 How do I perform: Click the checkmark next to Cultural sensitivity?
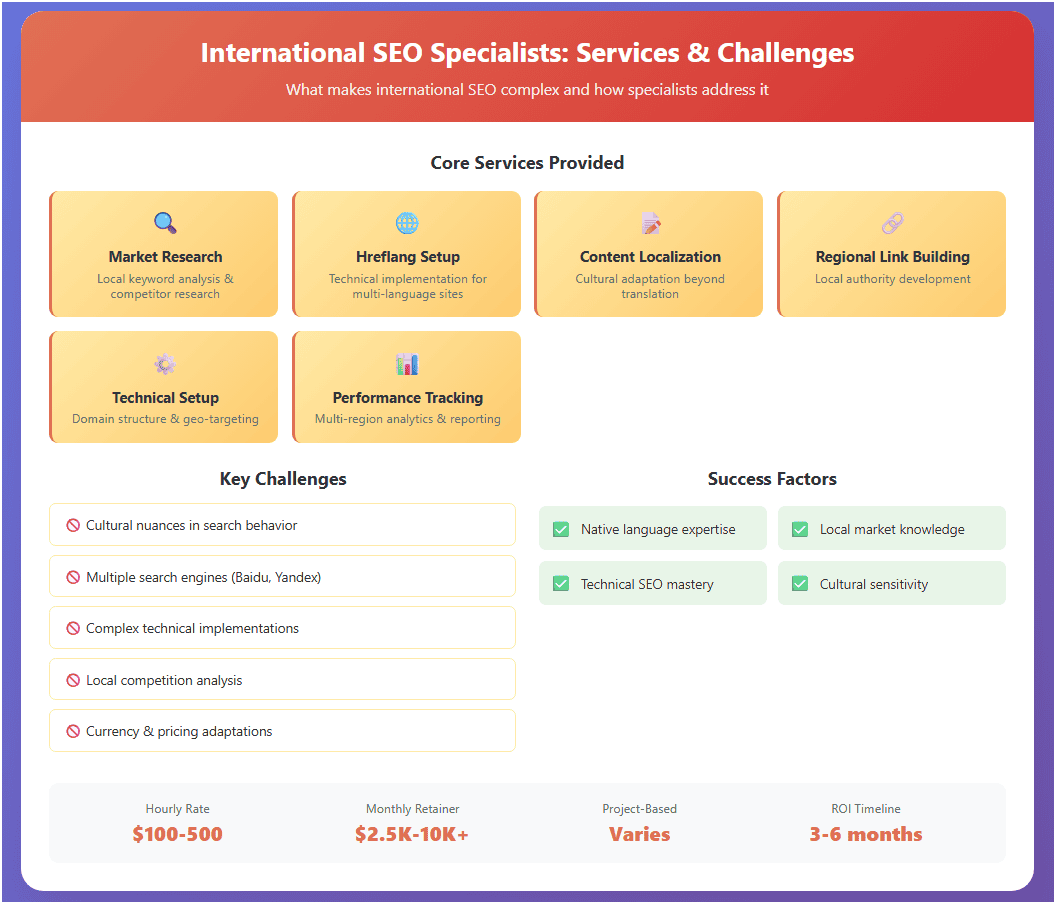click(x=800, y=584)
